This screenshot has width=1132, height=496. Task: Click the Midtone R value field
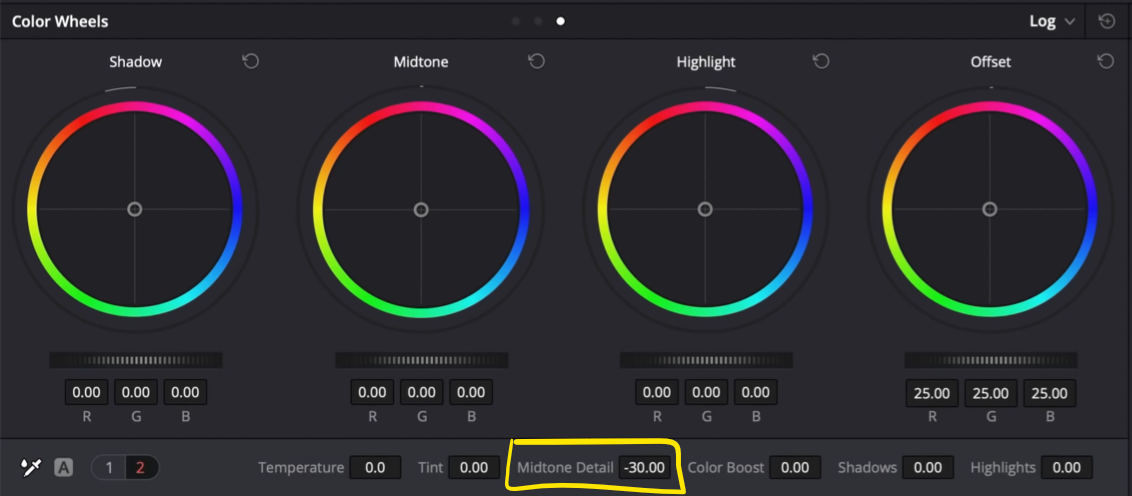[373, 393]
